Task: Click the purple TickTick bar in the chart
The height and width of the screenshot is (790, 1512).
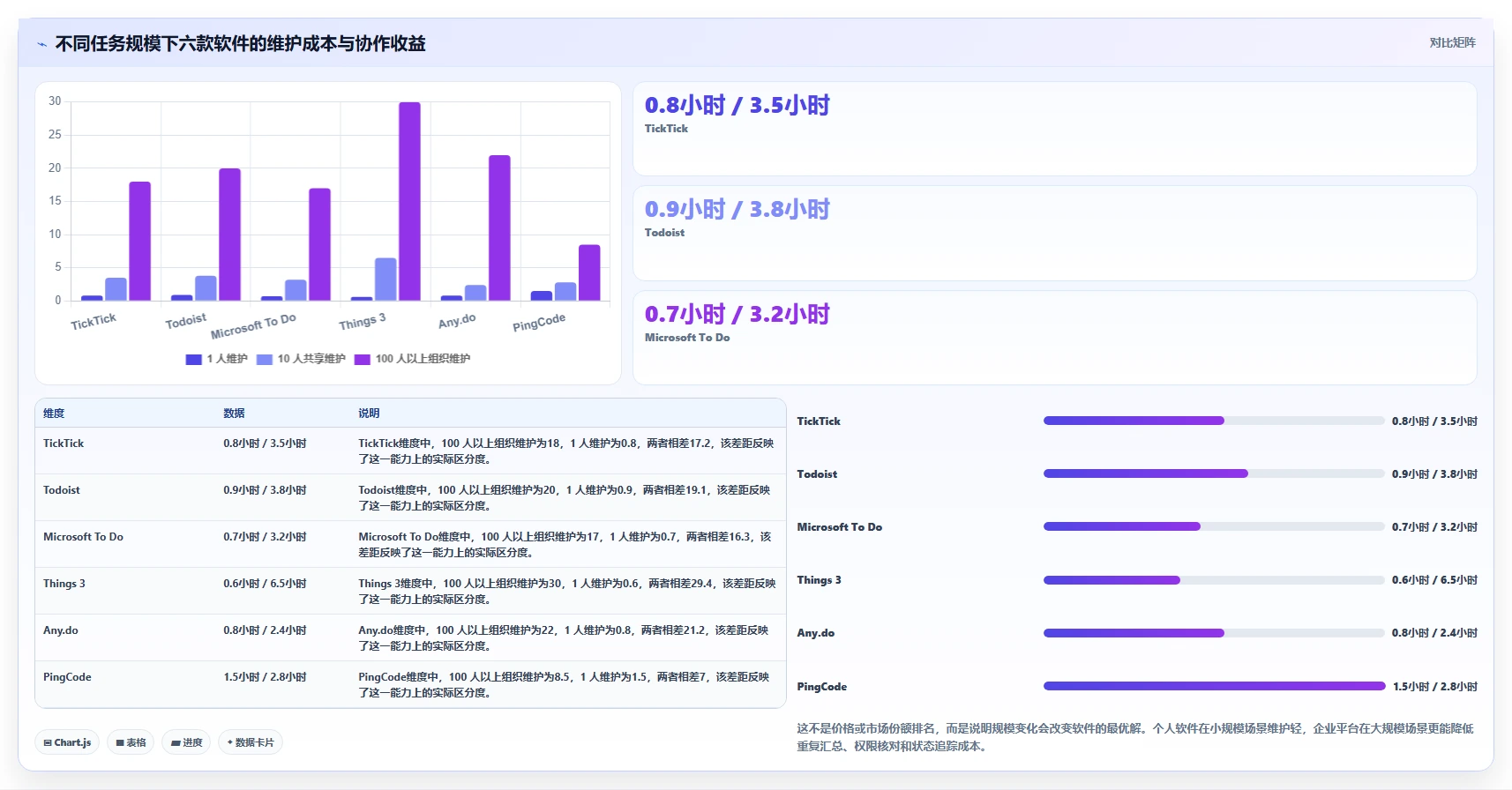Action: [x=140, y=241]
